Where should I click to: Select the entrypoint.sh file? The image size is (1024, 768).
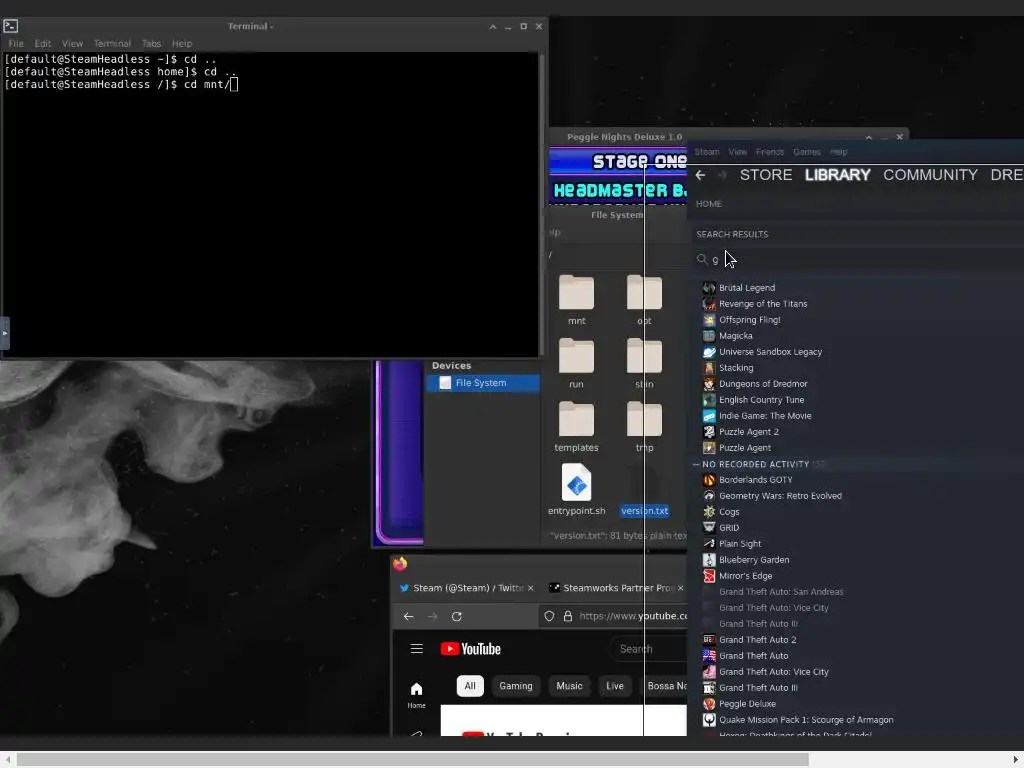(x=577, y=490)
